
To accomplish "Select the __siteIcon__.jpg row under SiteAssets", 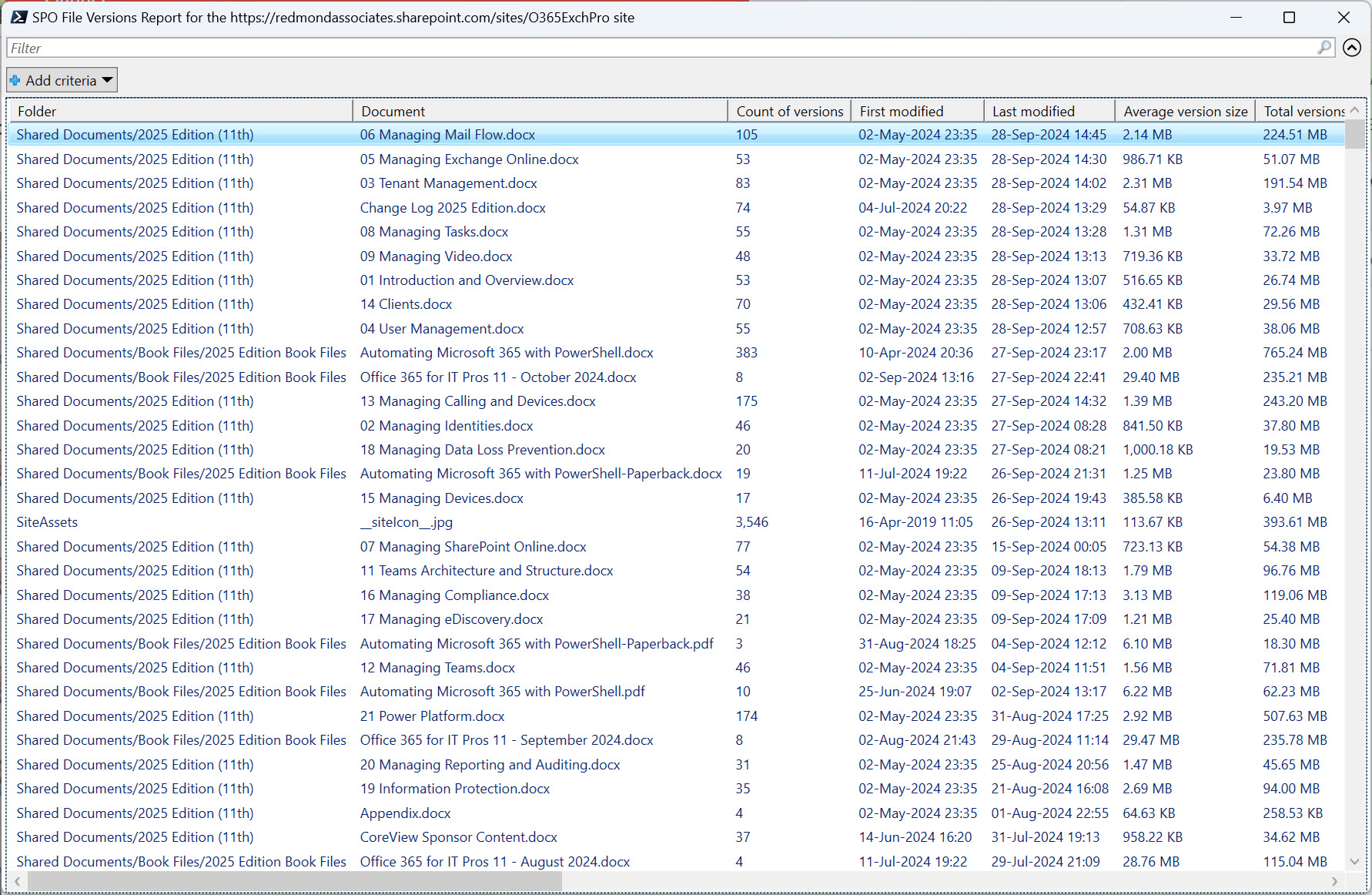I will [x=407, y=521].
